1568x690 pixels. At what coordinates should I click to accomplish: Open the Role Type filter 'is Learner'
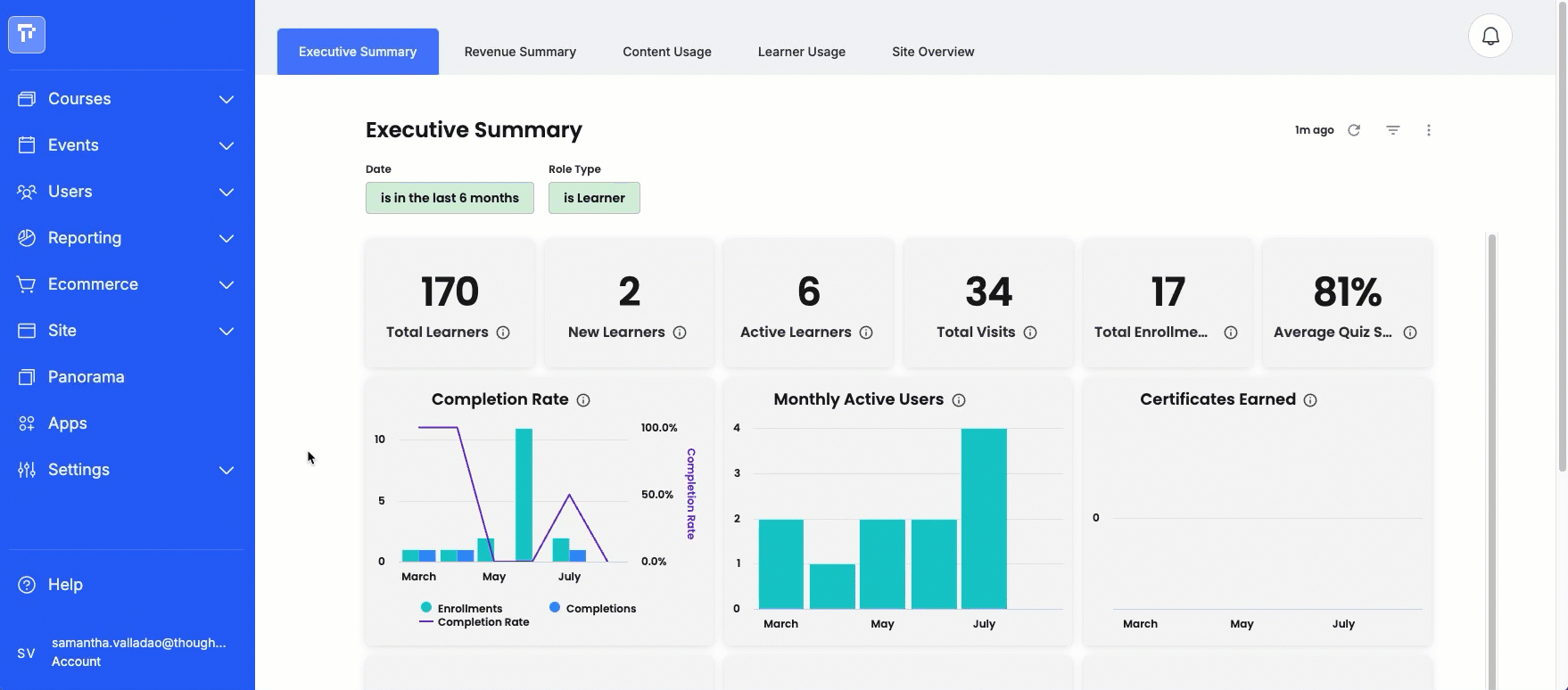pyautogui.click(x=594, y=198)
